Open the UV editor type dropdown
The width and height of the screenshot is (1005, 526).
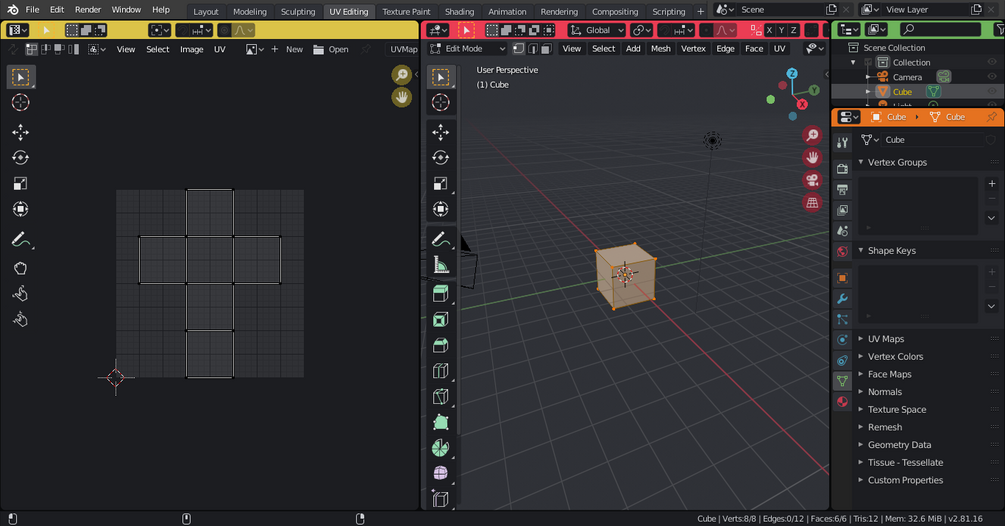tap(17, 30)
